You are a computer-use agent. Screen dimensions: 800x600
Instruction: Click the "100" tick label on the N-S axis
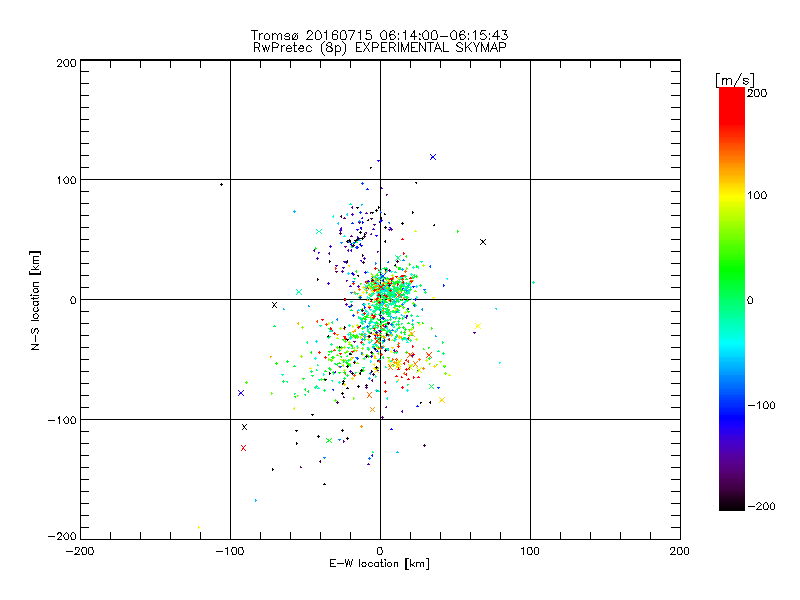(66, 180)
